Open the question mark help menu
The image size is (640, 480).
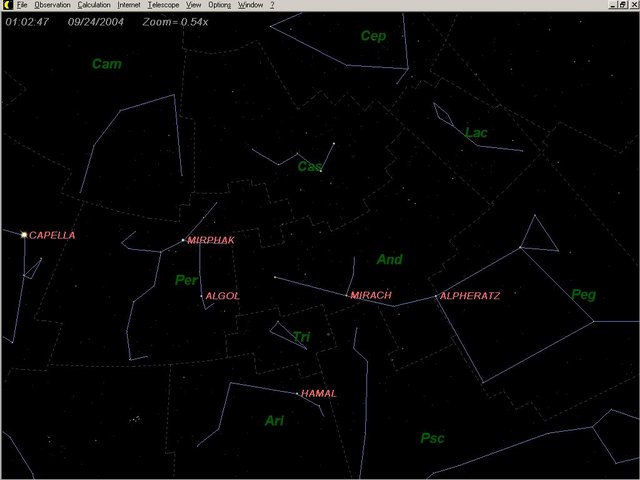point(272,5)
